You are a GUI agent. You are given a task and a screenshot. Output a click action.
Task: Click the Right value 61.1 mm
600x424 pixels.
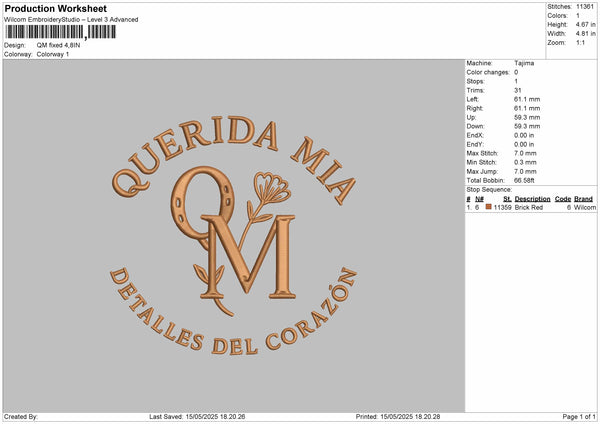point(527,108)
